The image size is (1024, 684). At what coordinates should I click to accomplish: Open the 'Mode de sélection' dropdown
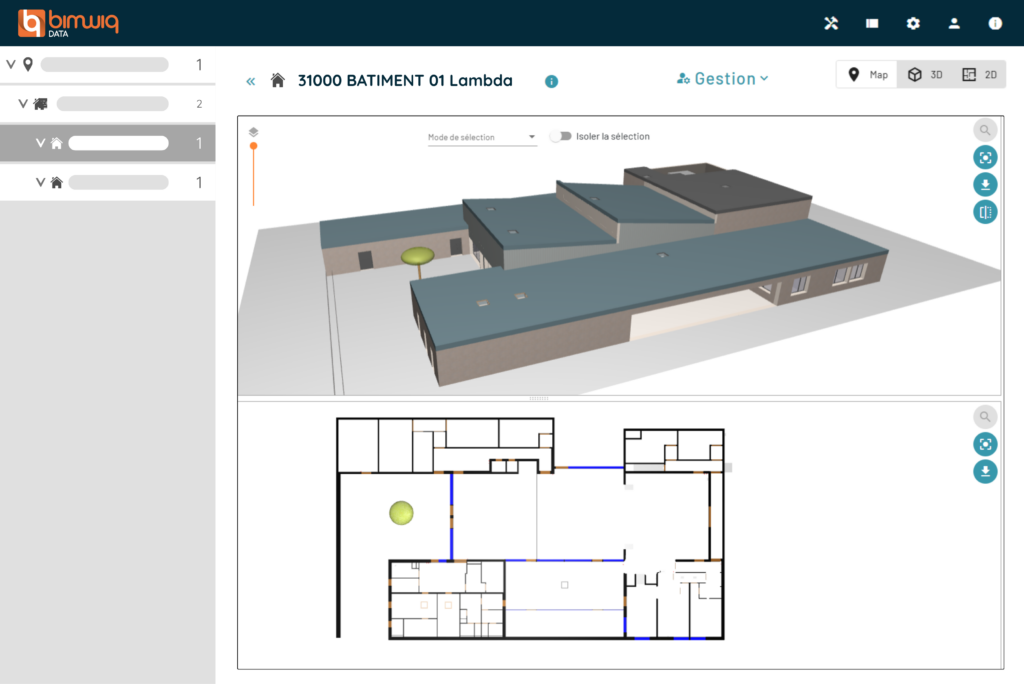482,137
